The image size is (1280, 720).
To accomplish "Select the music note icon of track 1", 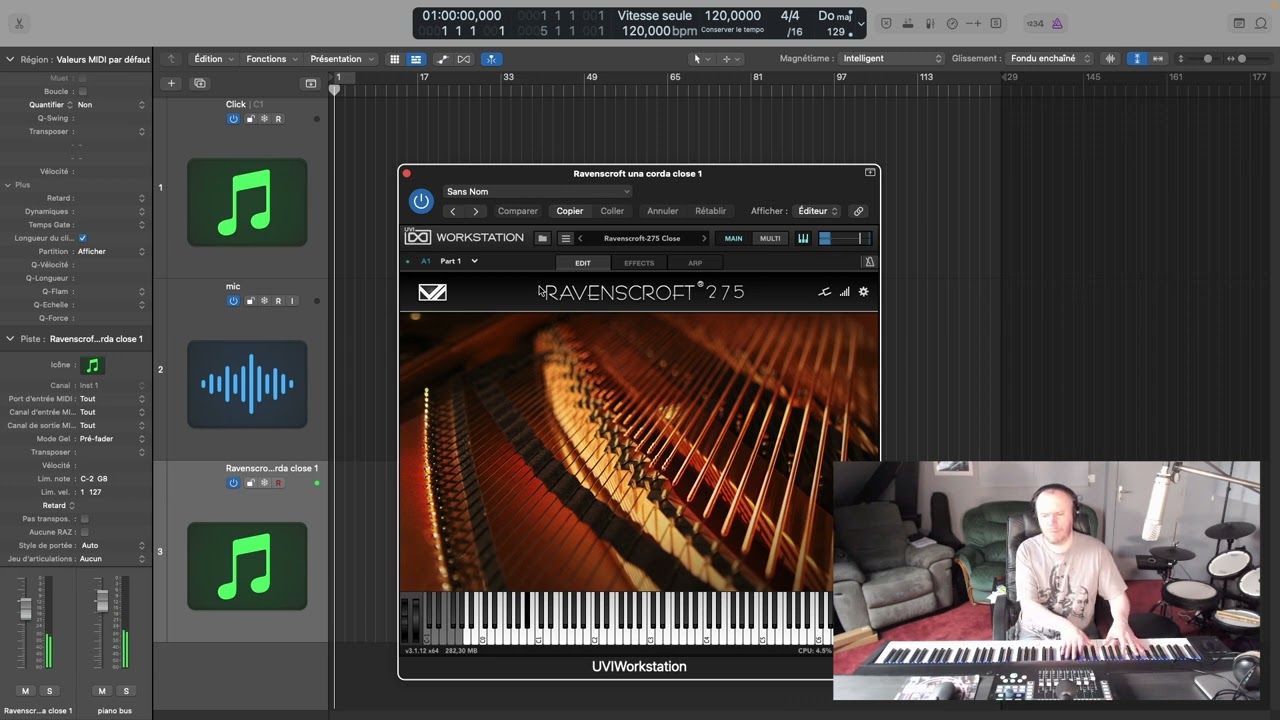I will 247,202.
